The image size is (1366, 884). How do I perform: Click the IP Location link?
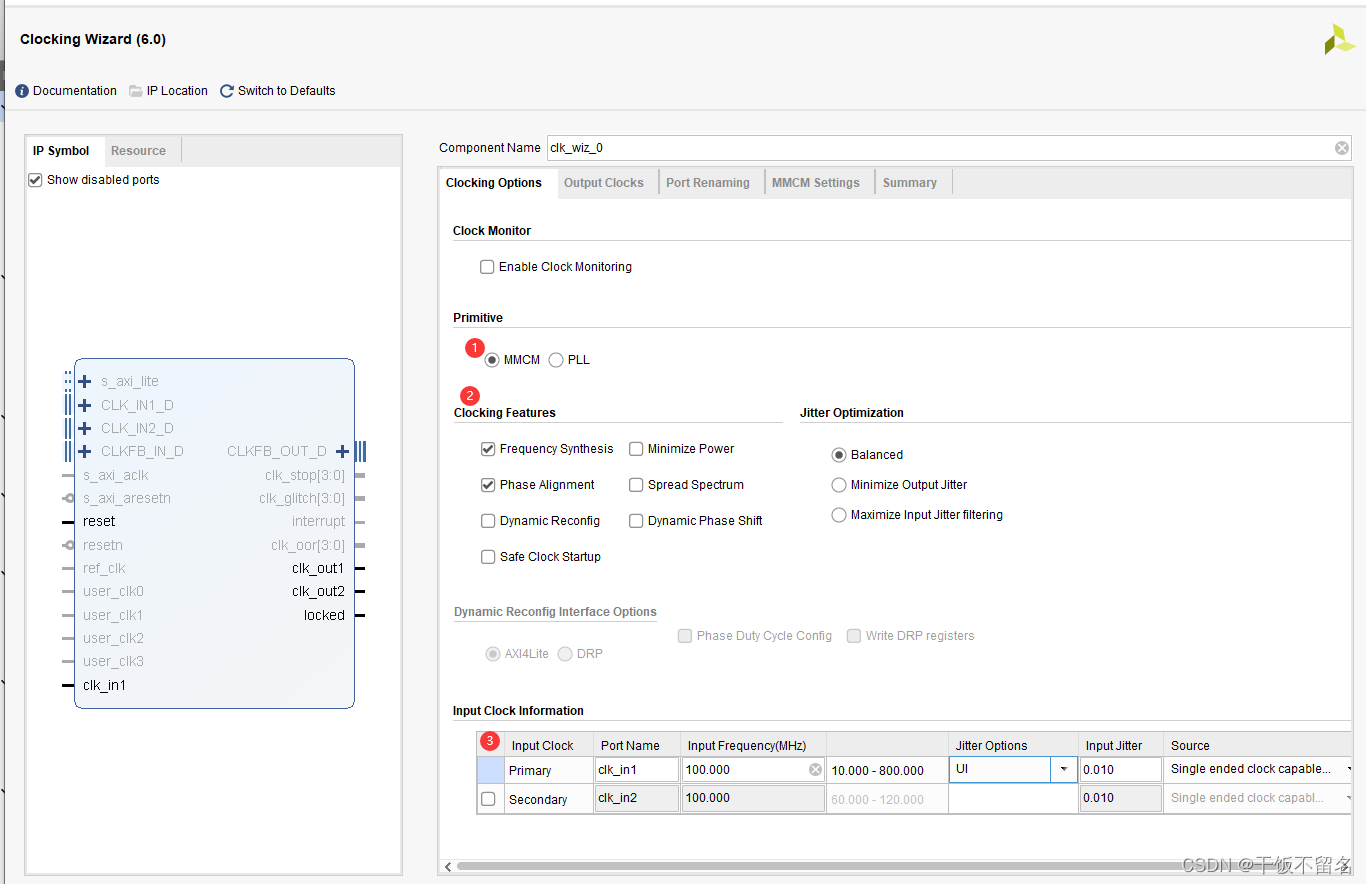tap(177, 91)
